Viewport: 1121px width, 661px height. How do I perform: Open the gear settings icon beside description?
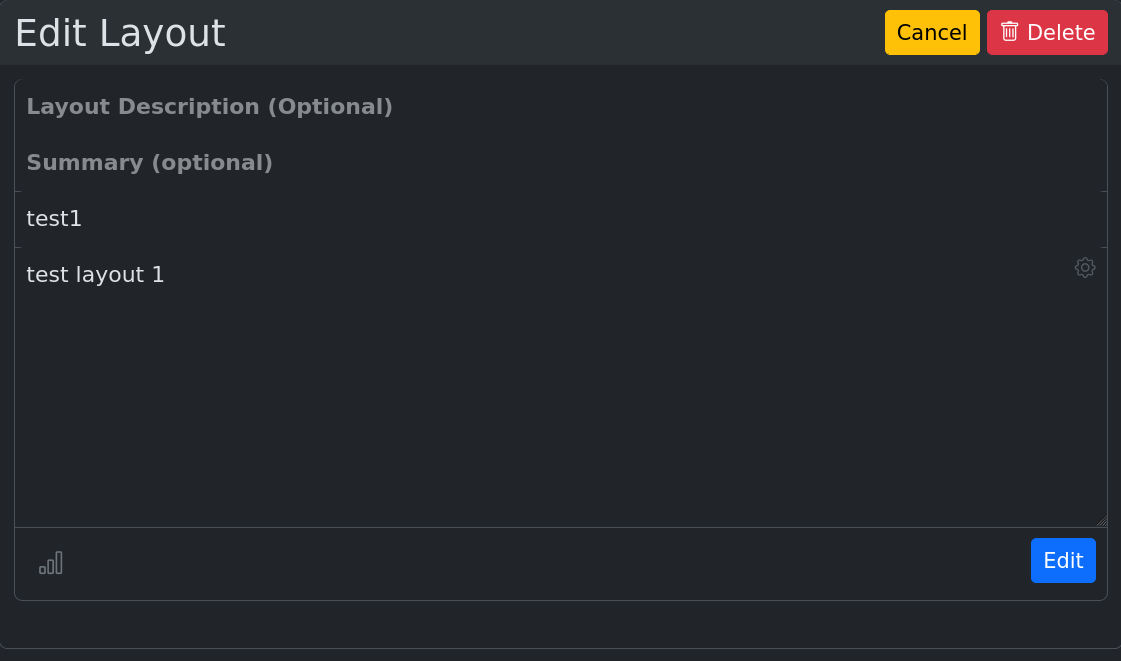(x=1085, y=267)
